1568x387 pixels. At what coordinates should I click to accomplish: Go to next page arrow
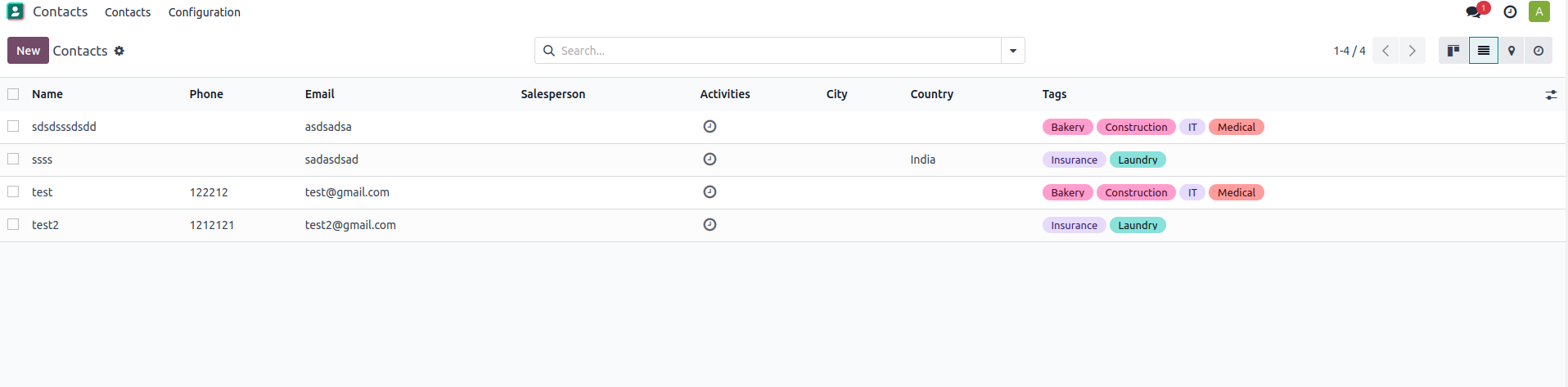pyautogui.click(x=1413, y=51)
